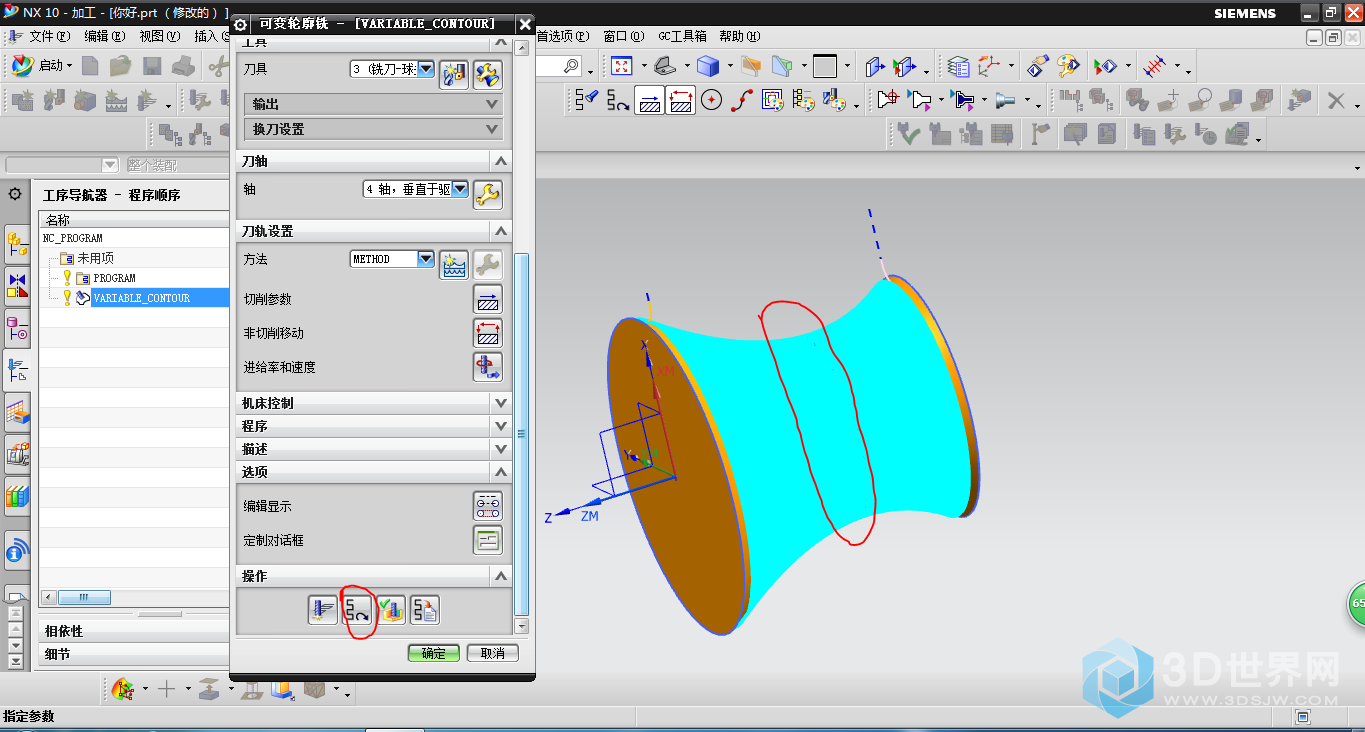This screenshot has width=1365, height=732.
Task: Click the navigator horizontal scrollbar thumb
Action: point(84,597)
